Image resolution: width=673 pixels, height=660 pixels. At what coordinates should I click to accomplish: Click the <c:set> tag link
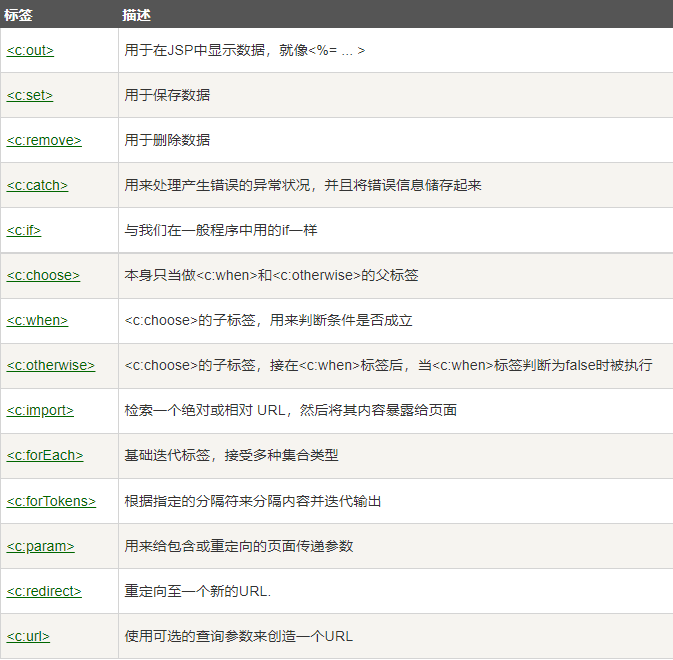click(30, 95)
